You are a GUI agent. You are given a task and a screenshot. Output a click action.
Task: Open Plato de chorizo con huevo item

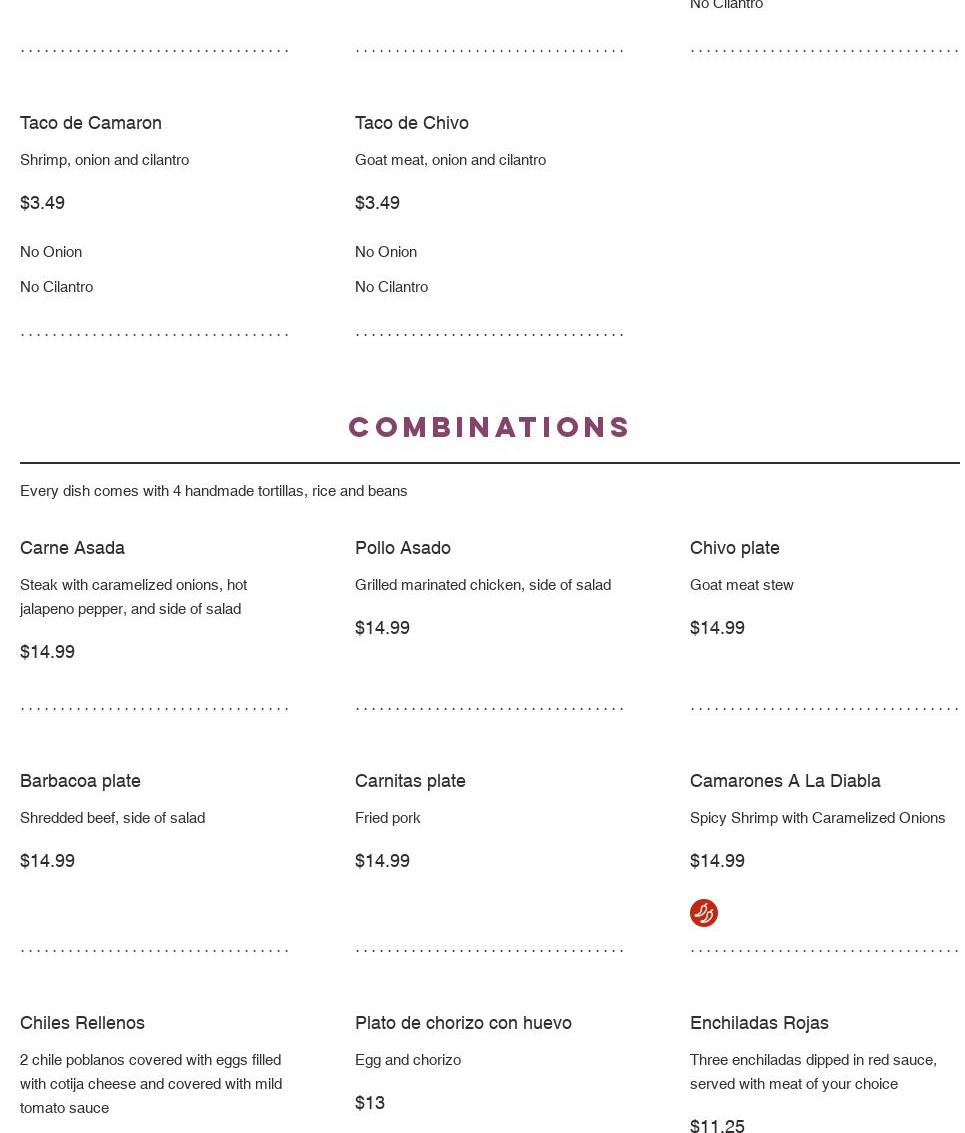(x=463, y=1023)
